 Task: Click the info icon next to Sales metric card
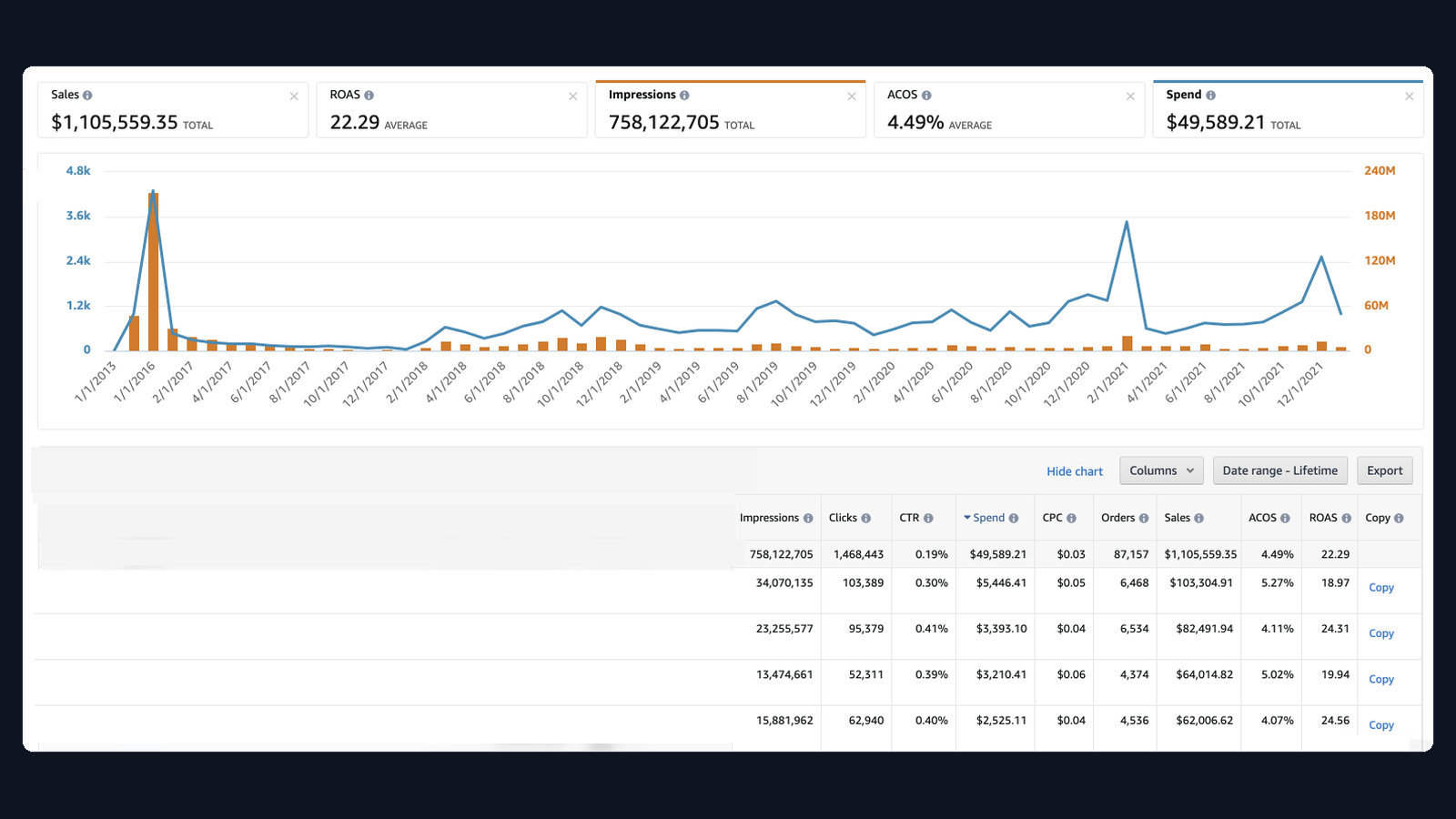pos(87,95)
